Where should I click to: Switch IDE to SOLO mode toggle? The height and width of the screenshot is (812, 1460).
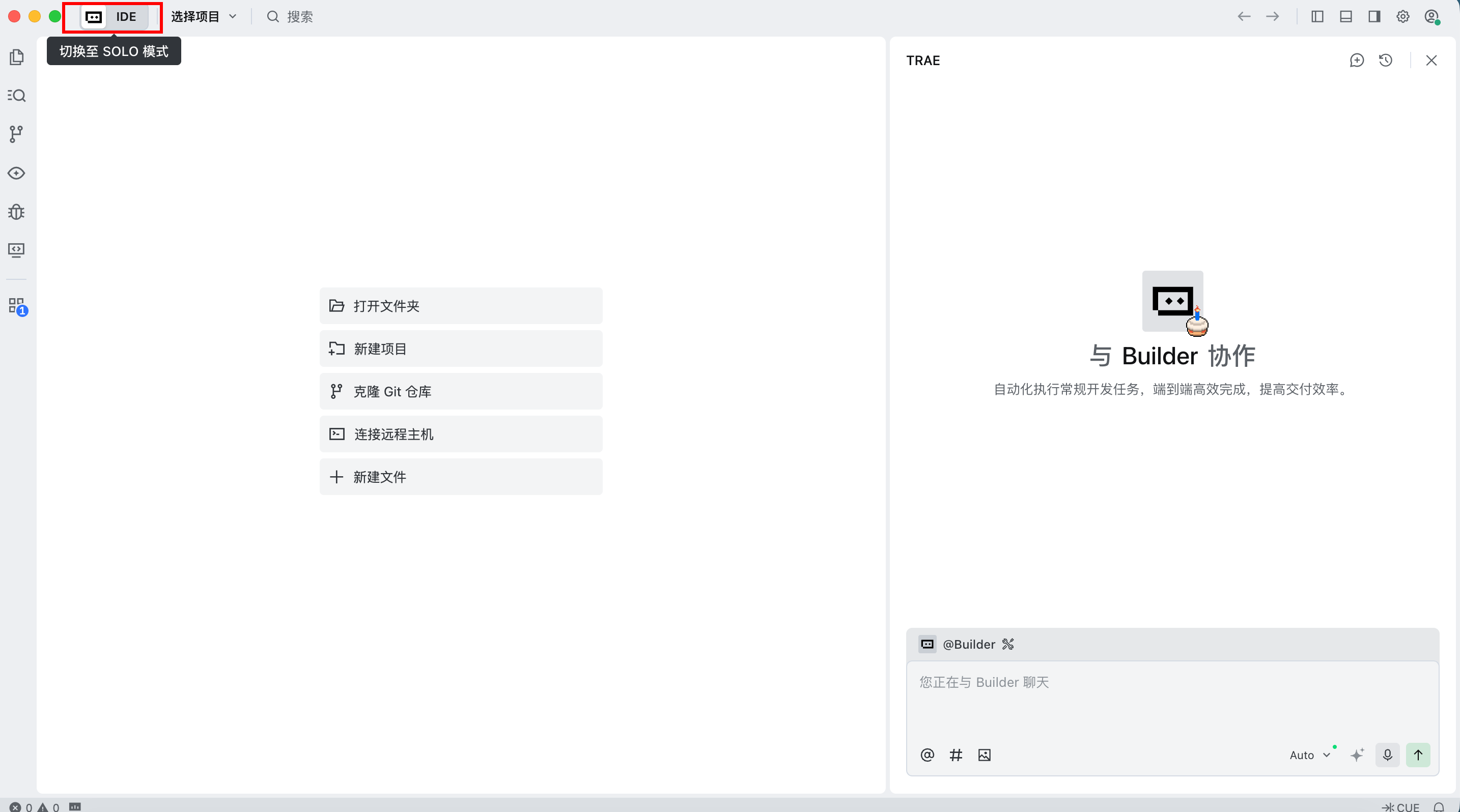pos(113,16)
